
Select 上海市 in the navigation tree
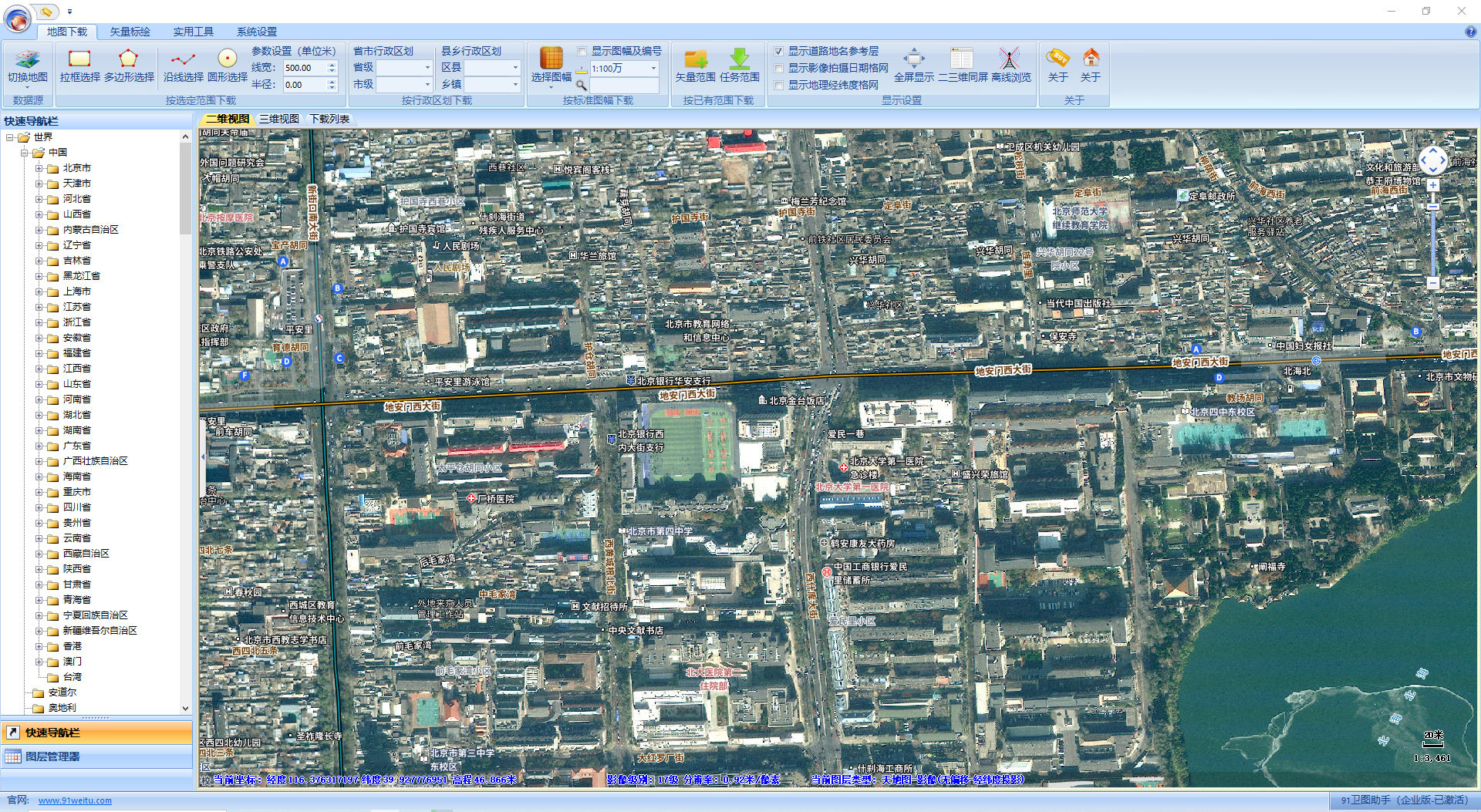pos(77,291)
